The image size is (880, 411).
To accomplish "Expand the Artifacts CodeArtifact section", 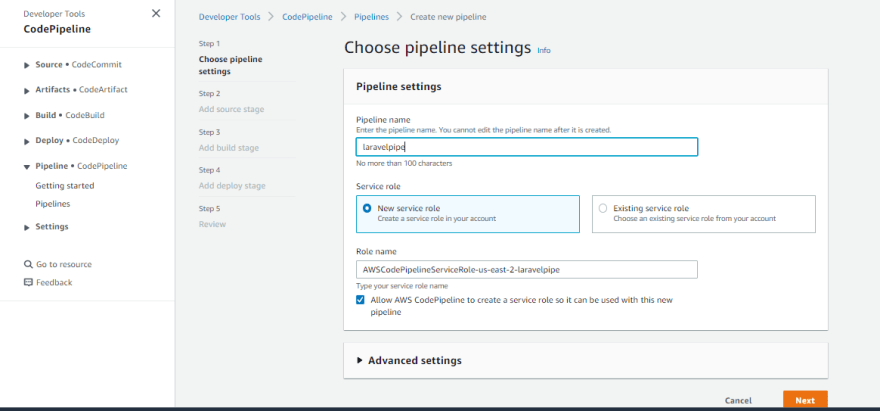I will pos(26,90).
